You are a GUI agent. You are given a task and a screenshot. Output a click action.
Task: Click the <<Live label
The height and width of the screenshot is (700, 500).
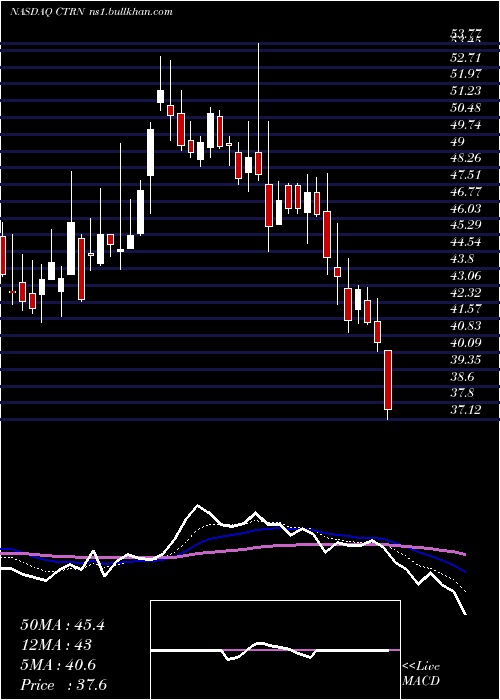[421, 667]
